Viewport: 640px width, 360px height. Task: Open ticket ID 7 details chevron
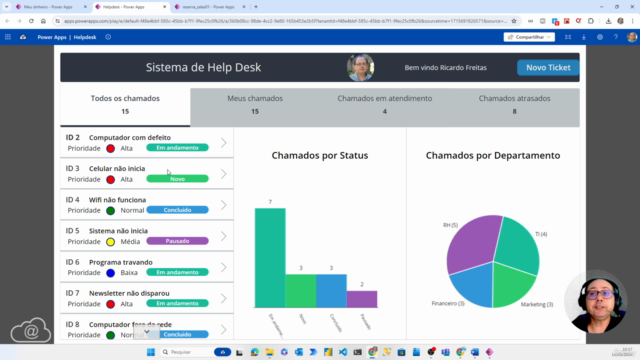click(224, 298)
